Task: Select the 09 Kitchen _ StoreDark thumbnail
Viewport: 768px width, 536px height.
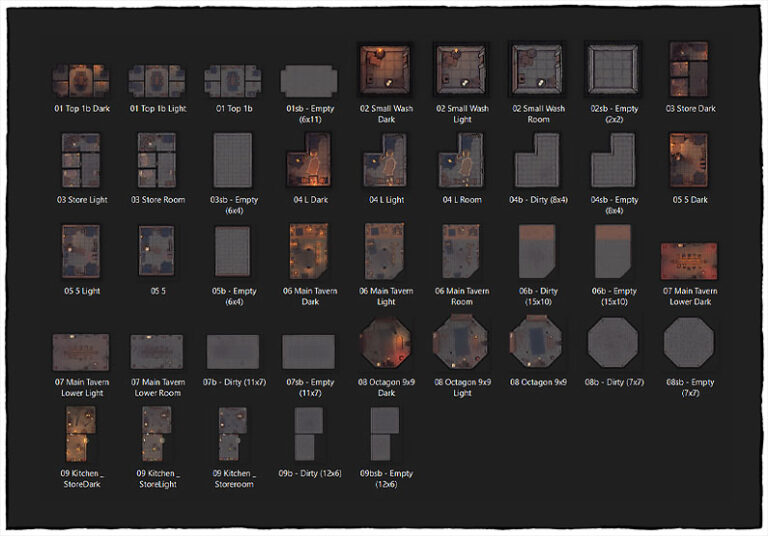Action: tap(81, 434)
